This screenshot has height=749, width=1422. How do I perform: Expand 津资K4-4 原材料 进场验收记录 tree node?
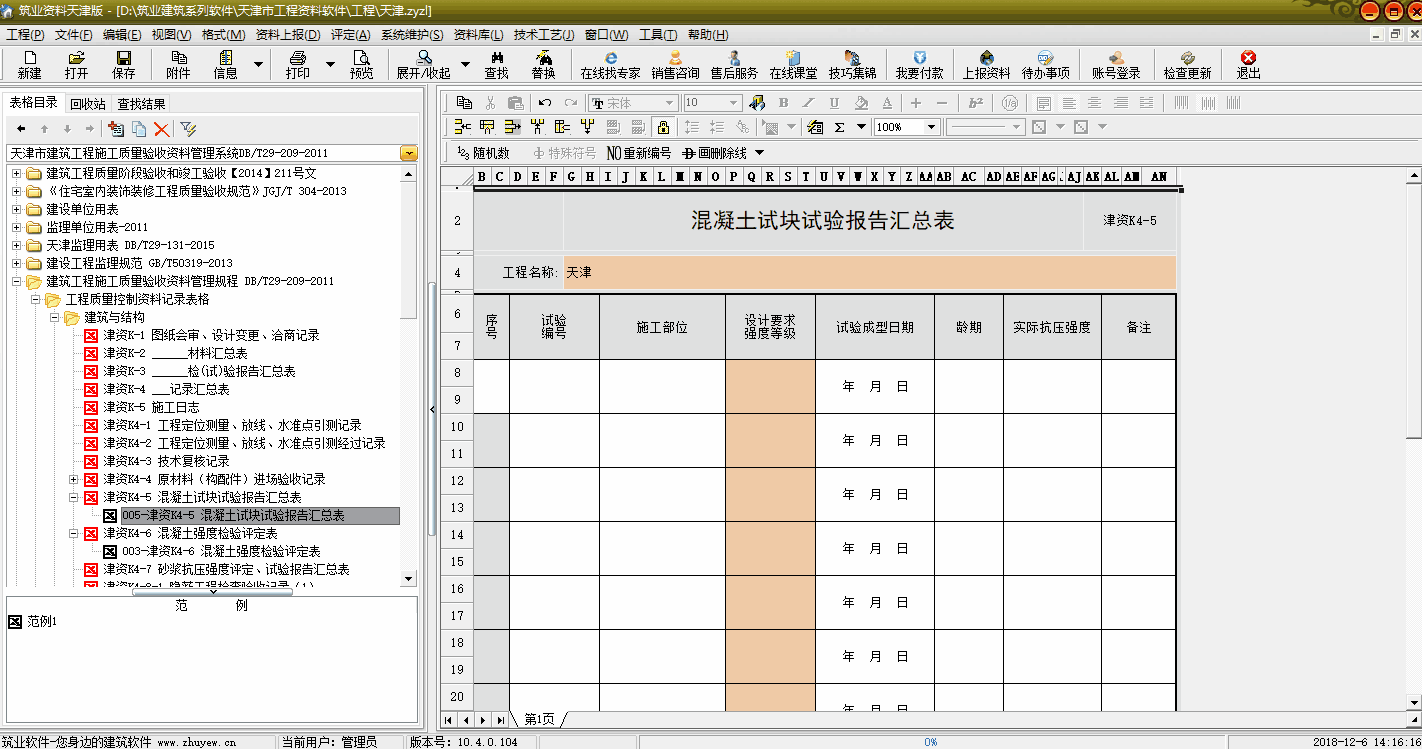(x=74, y=479)
